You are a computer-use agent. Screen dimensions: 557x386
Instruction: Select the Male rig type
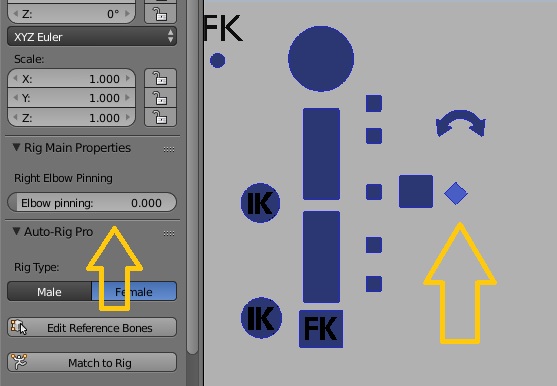[x=49, y=292]
